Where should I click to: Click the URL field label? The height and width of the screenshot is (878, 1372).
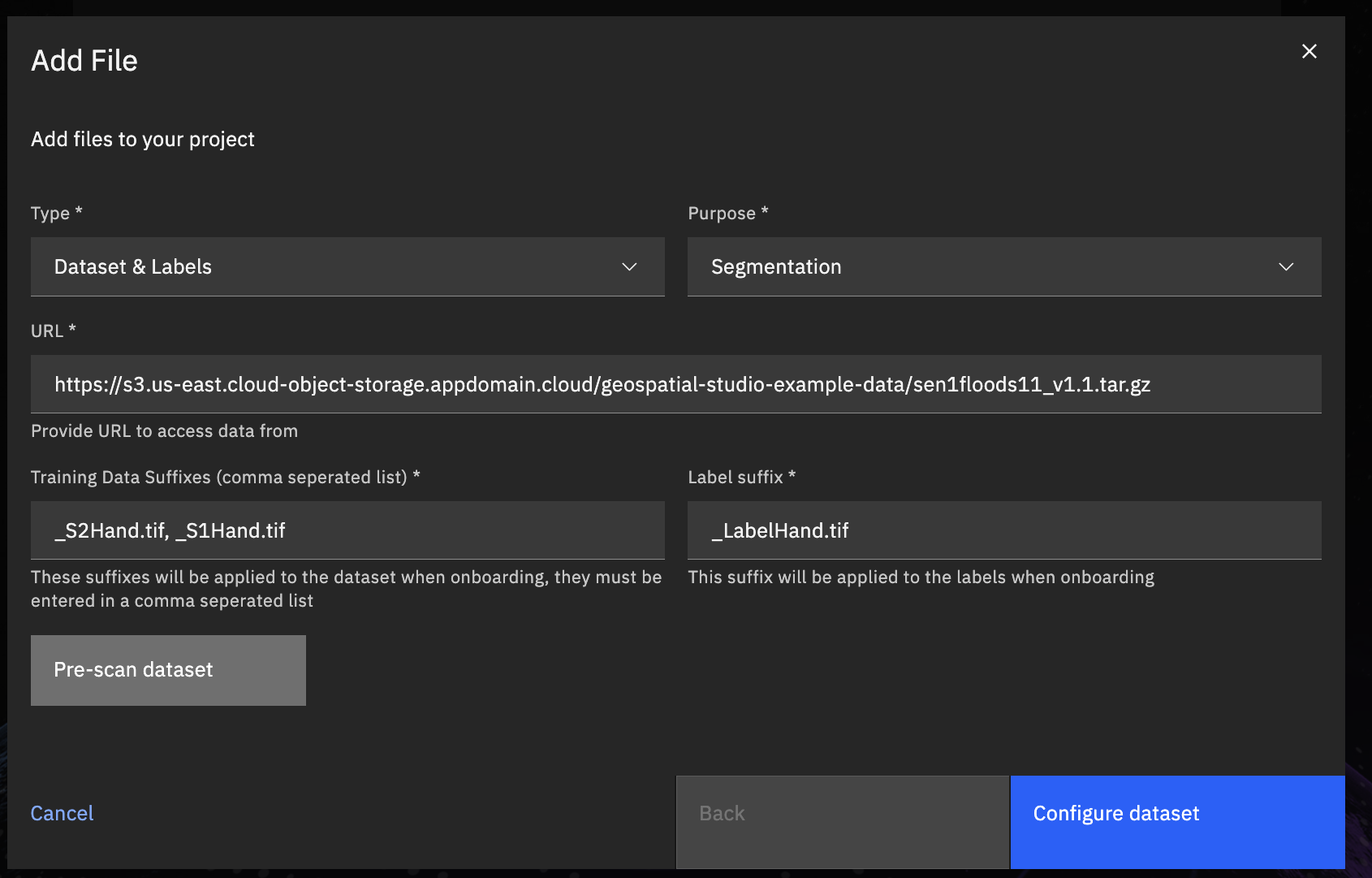click(x=47, y=331)
